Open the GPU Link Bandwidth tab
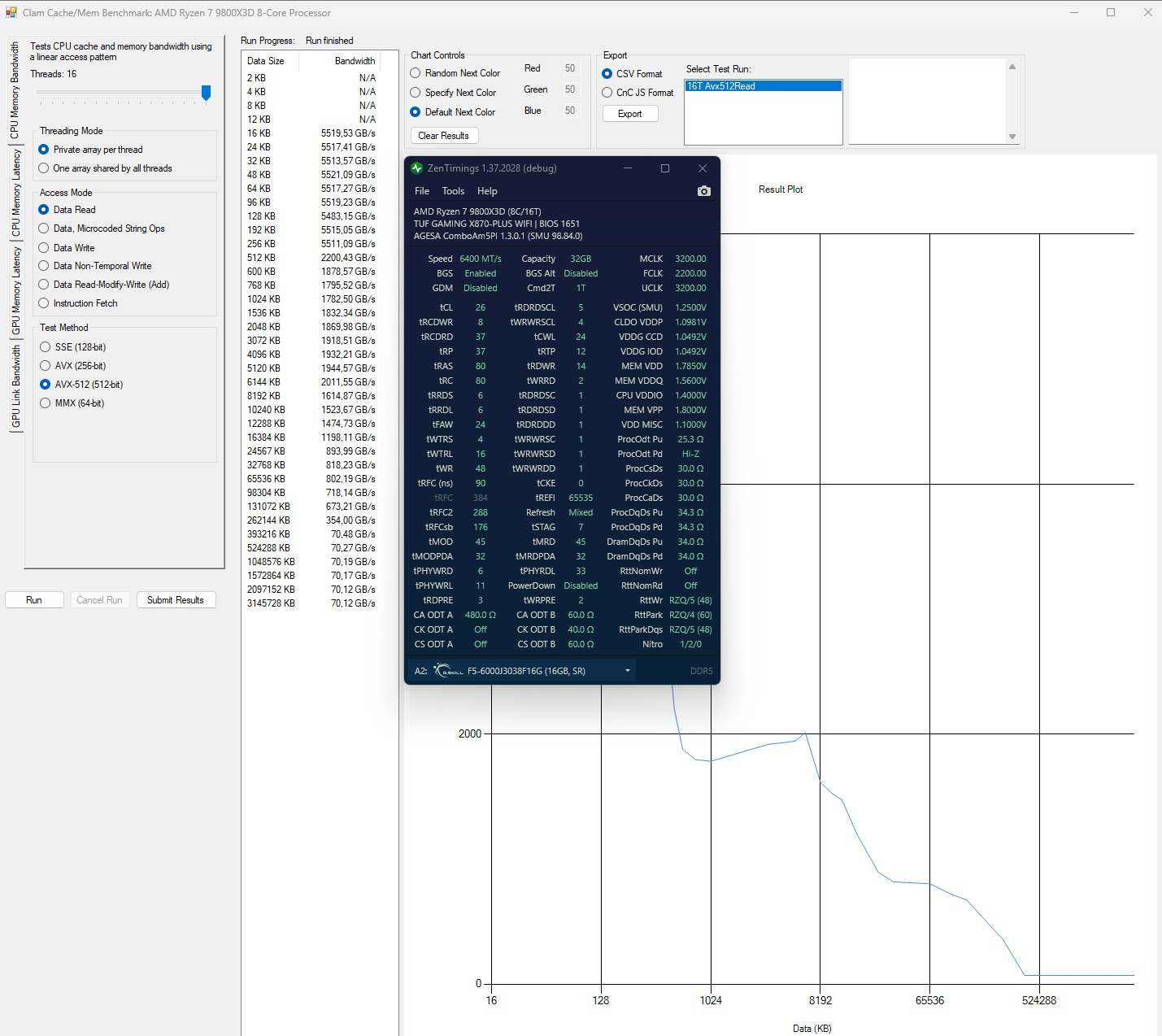This screenshot has width=1162, height=1036. pos(15,387)
